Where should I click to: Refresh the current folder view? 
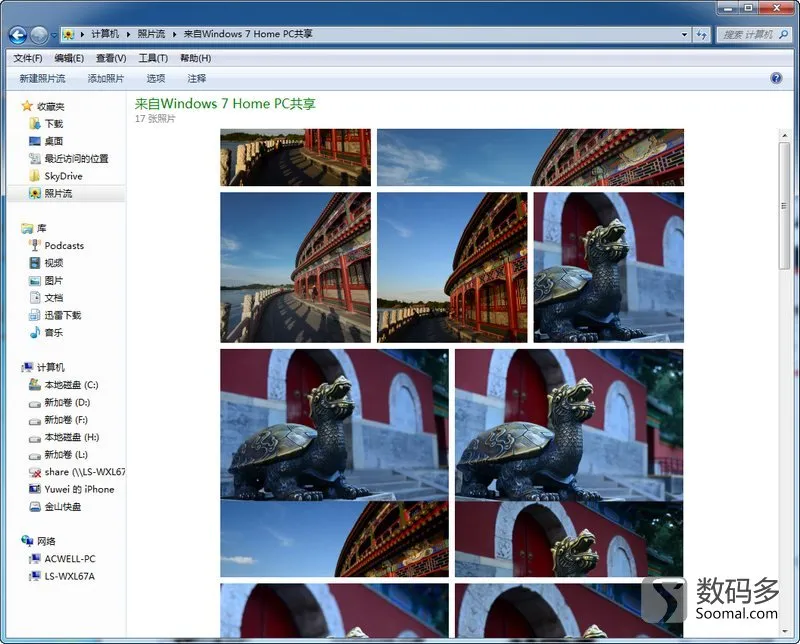[x=702, y=35]
